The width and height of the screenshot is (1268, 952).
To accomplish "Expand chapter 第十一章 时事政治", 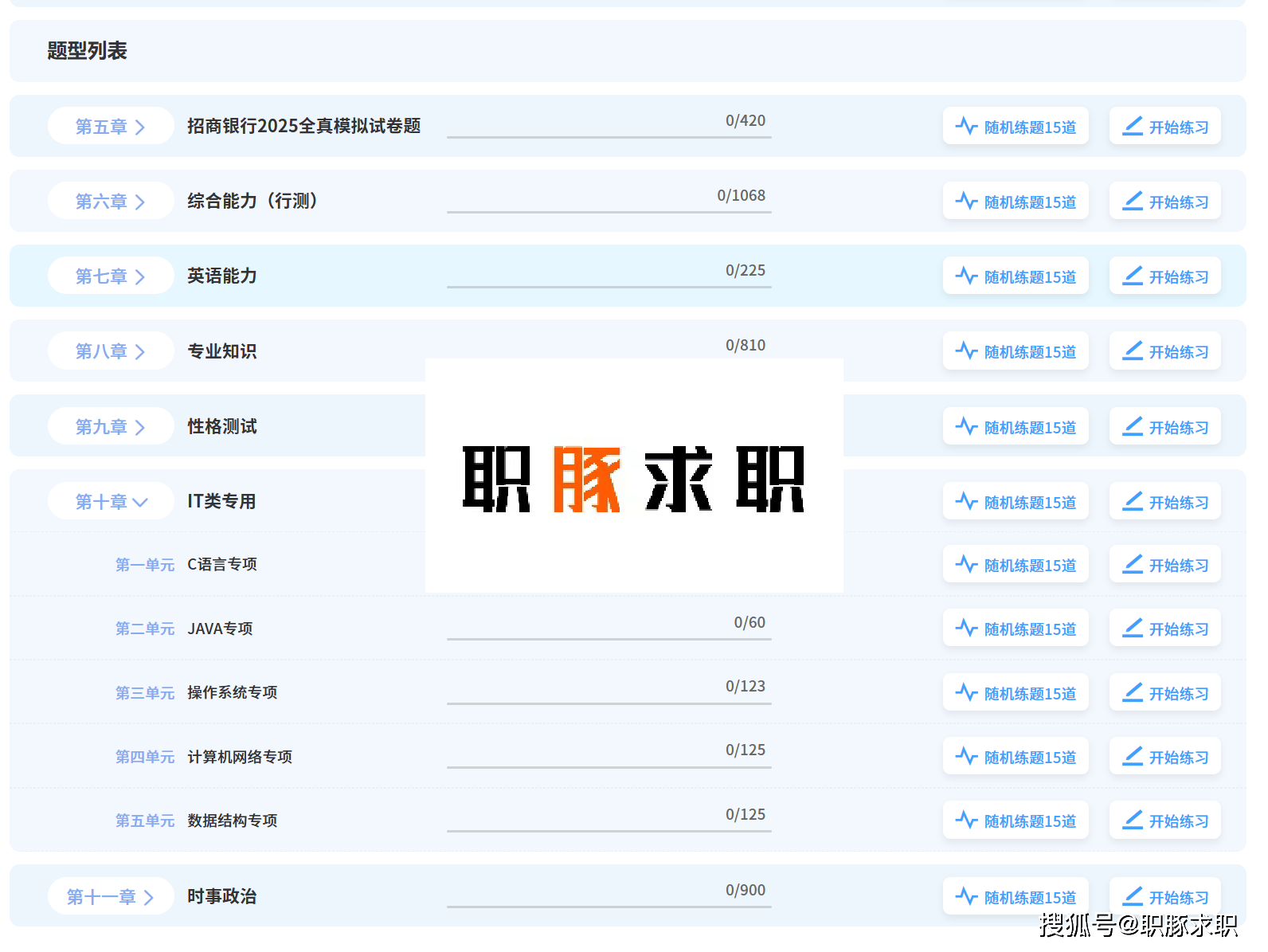I will (111, 897).
